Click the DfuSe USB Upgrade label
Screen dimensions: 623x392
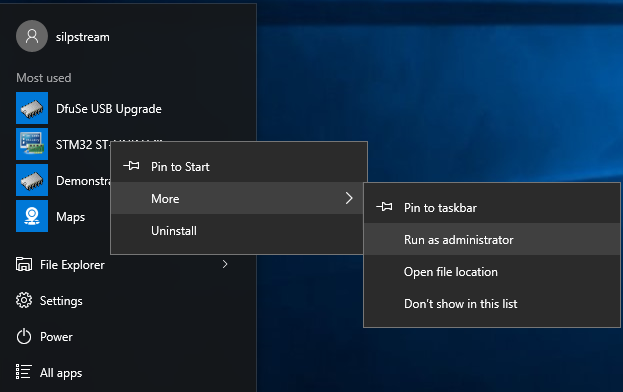(x=109, y=109)
